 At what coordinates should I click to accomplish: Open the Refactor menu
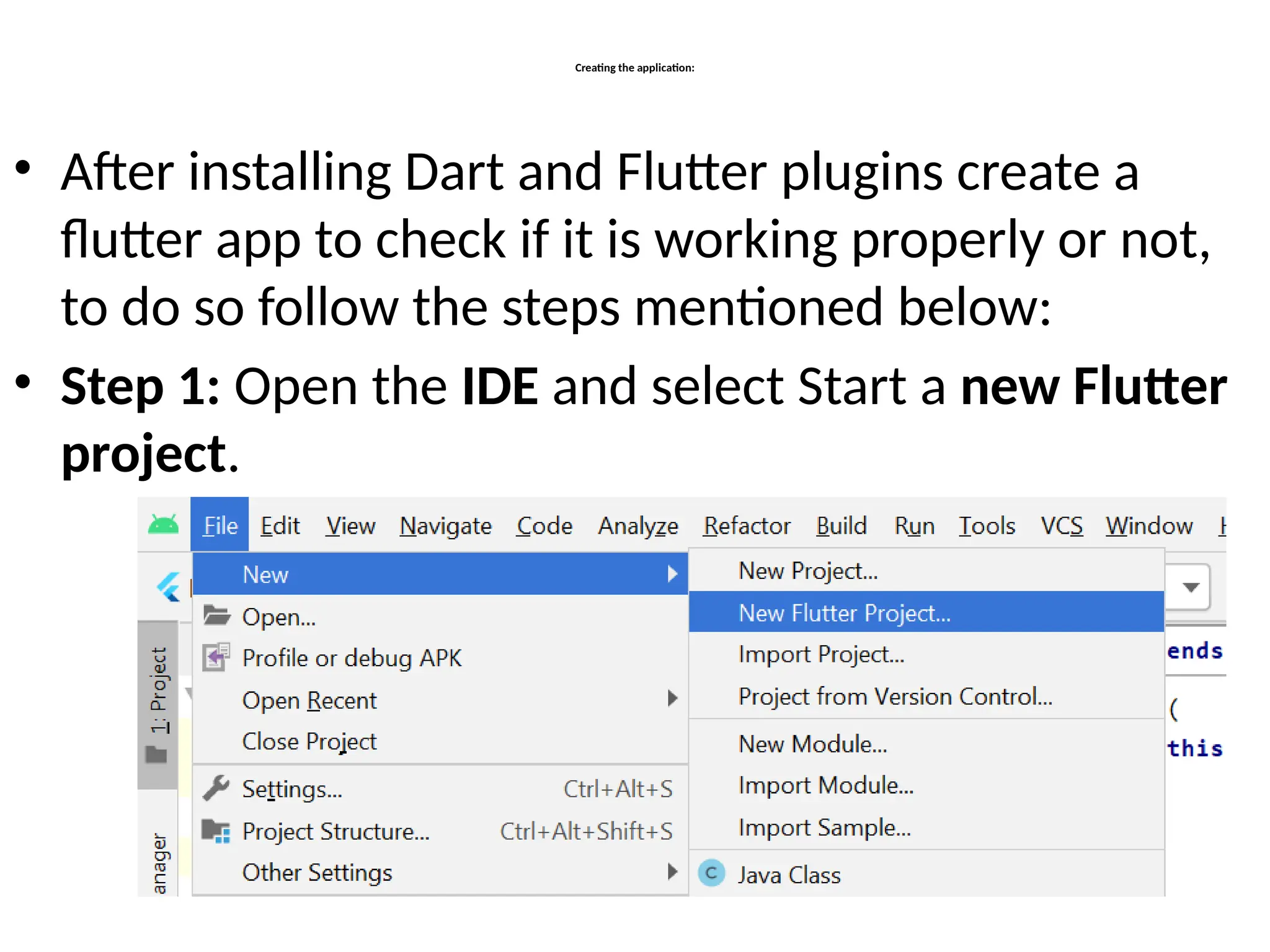tap(747, 526)
